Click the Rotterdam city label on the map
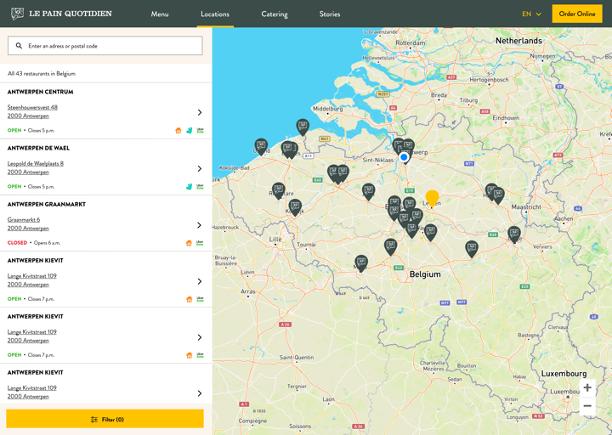The width and height of the screenshot is (612, 435). pyautogui.click(x=410, y=43)
